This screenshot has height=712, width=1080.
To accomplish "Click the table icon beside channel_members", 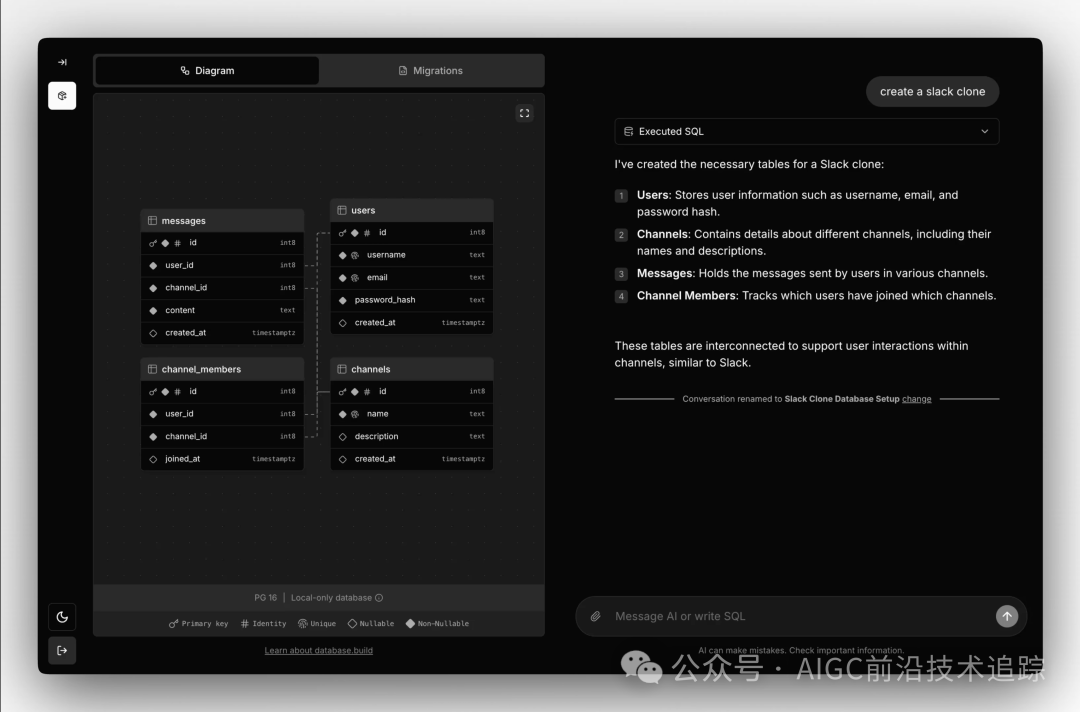I will [152, 369].
